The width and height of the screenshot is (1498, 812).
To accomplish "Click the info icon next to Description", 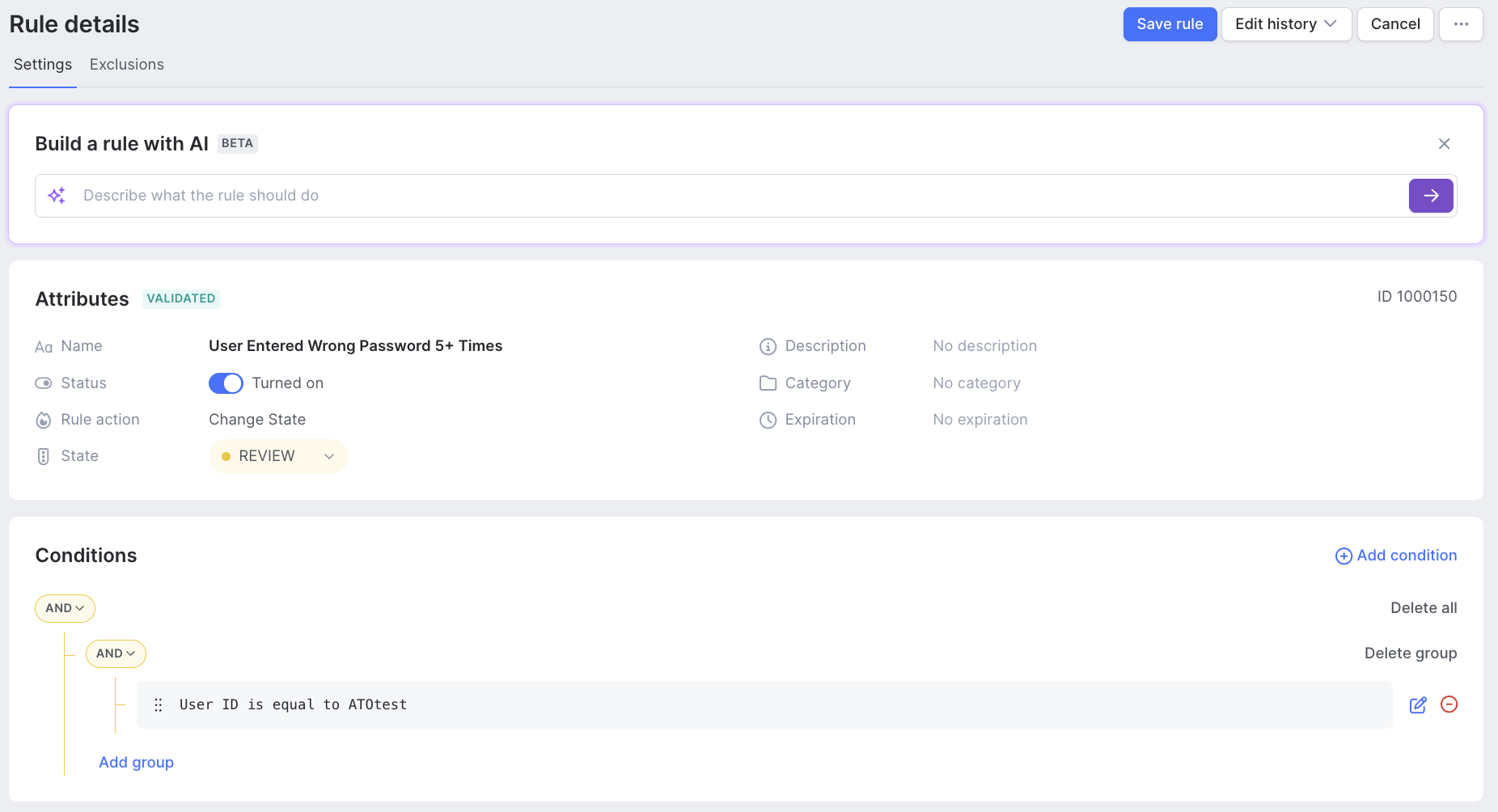I will (x=768, y=346).
